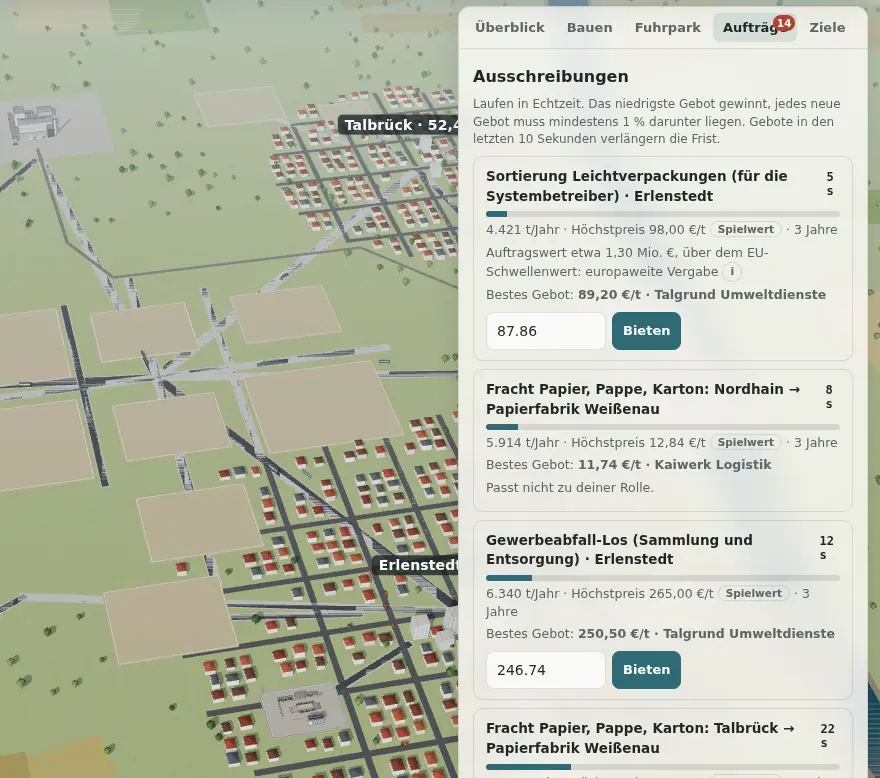Focus the 87.86 bid input field
Screen dimensions: 880x778
pyautogui.click(x=546, y=331)
